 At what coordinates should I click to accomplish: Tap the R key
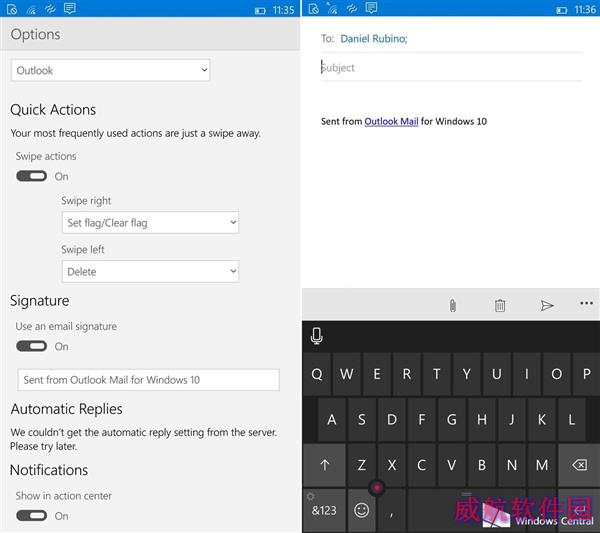(407, 374)
